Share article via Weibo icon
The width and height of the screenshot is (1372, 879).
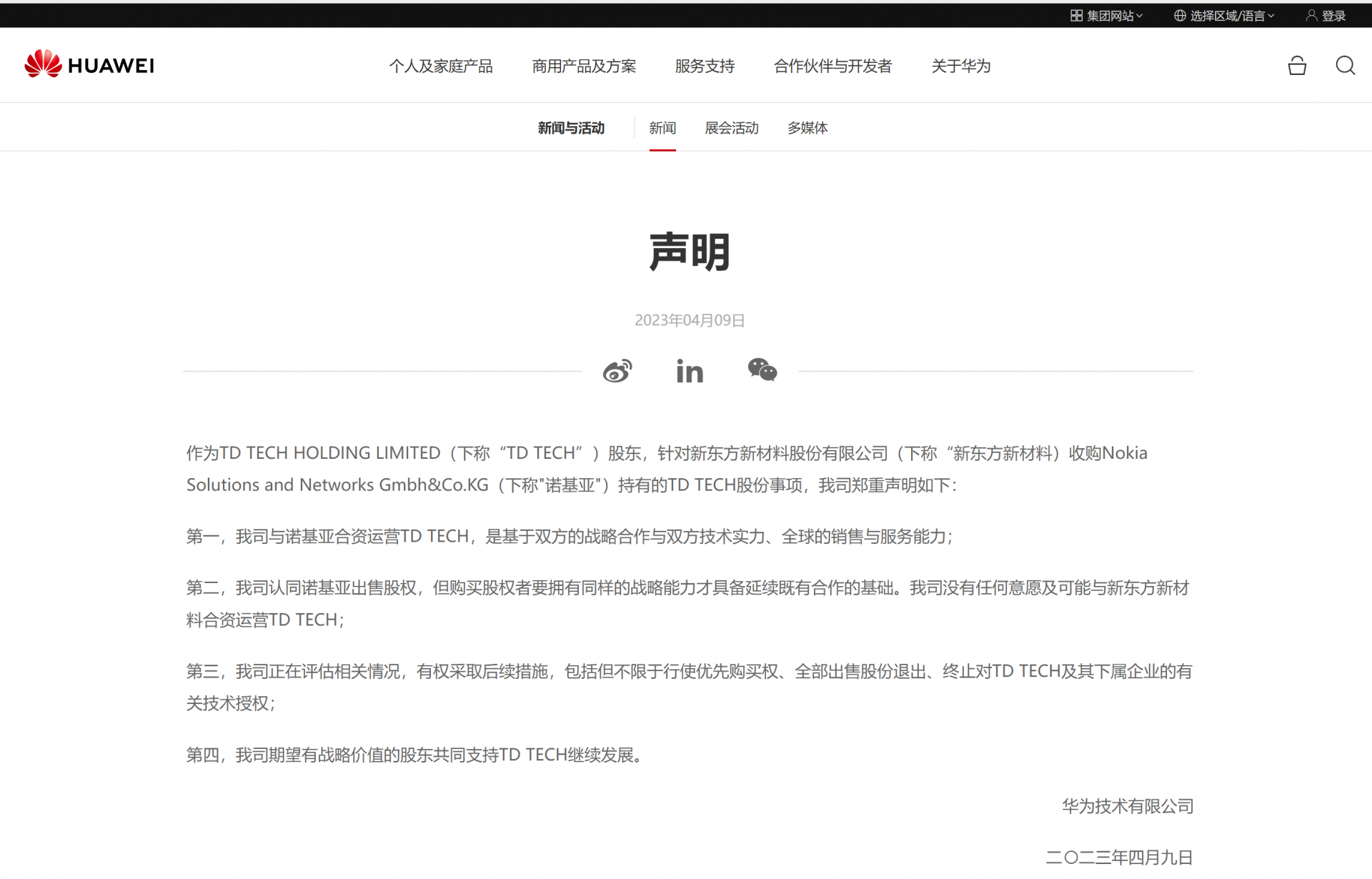click(617, 371)
